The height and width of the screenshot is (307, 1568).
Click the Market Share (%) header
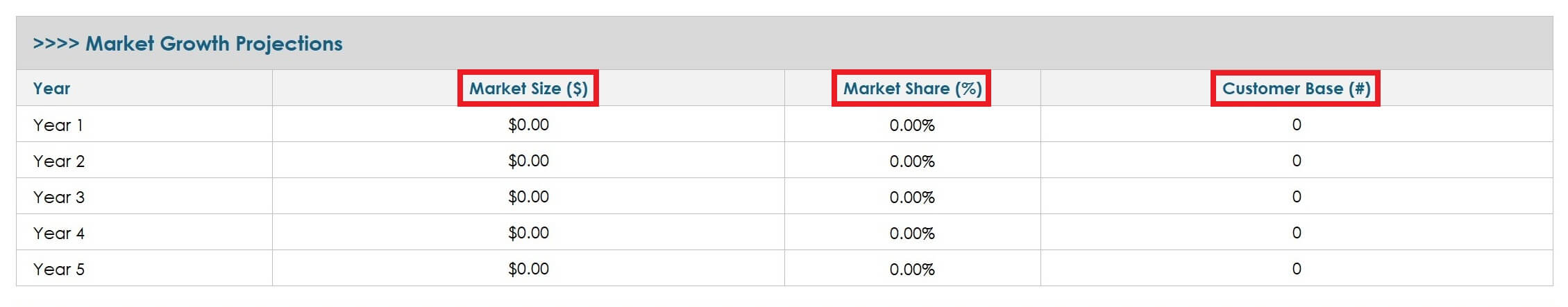tap(911, 89)
